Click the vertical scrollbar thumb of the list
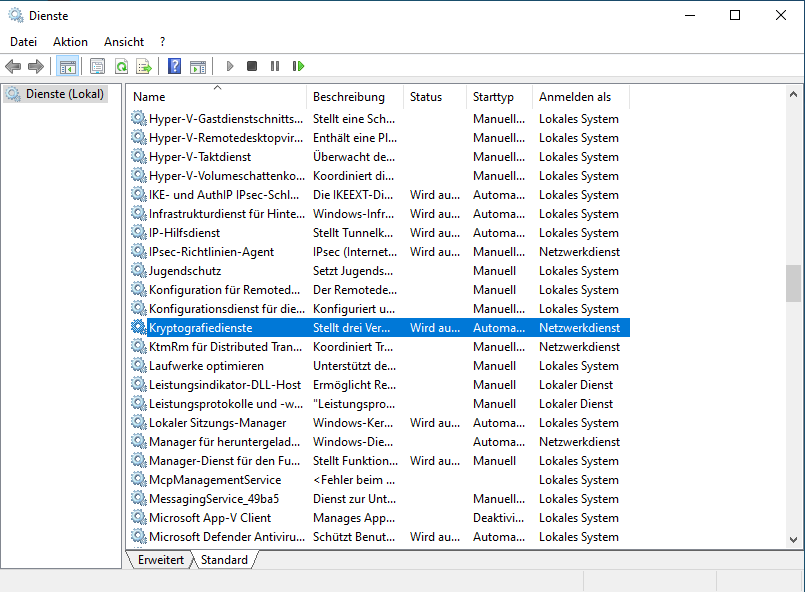Viewport: 805px width, 592px height. pyautogui.click(x=793, y=282)
